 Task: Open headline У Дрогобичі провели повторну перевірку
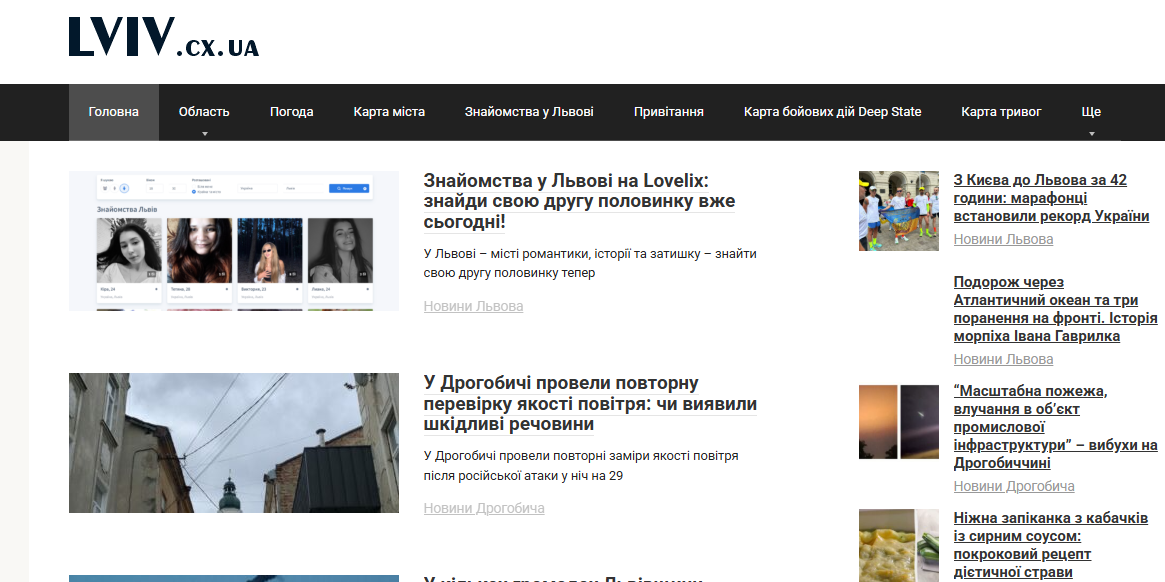click(591, 404)
